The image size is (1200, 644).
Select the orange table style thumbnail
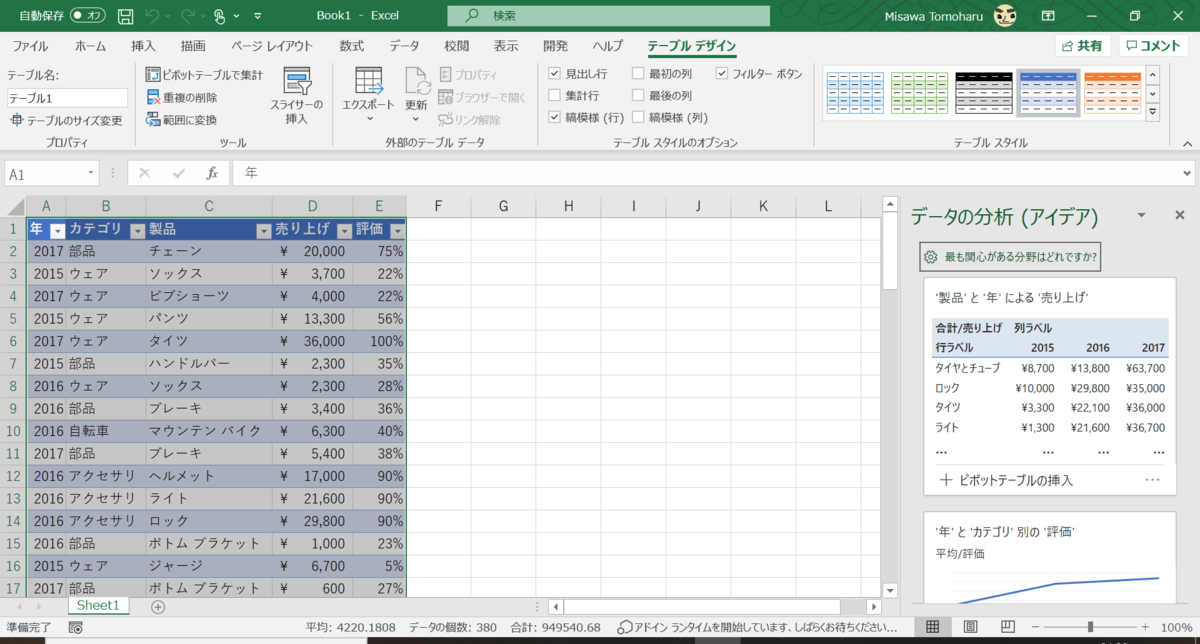click(x=1112, y=92)
